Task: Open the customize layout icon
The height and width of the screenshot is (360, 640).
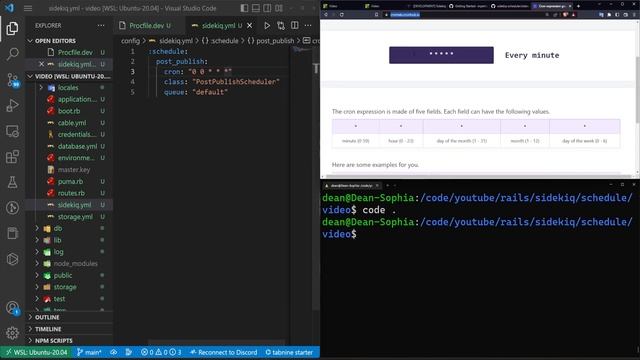Action: click(x=279, y=8)
